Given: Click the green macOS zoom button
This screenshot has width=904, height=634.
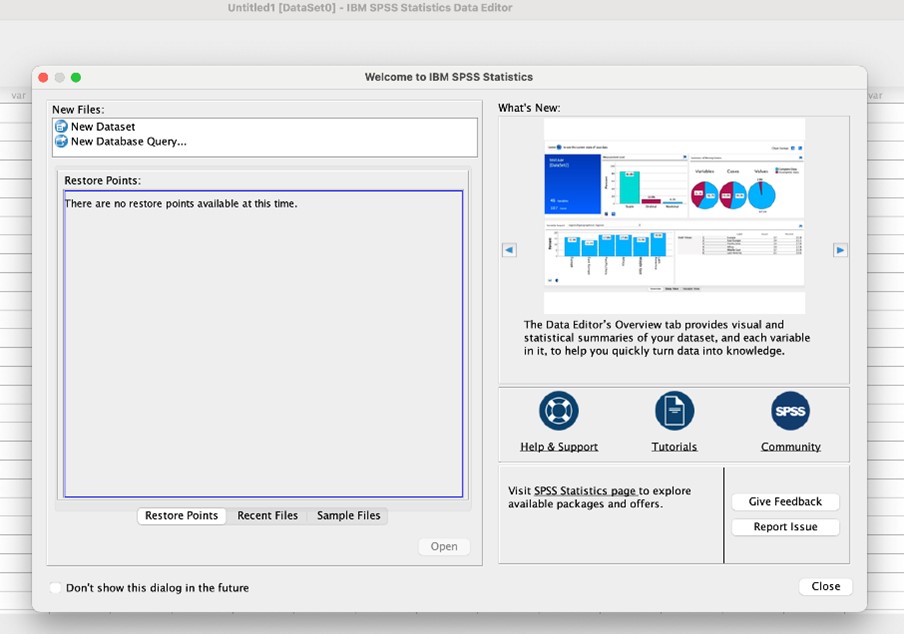Looking at the screenshot, I should pyautogui.click(x=76, y=77).
